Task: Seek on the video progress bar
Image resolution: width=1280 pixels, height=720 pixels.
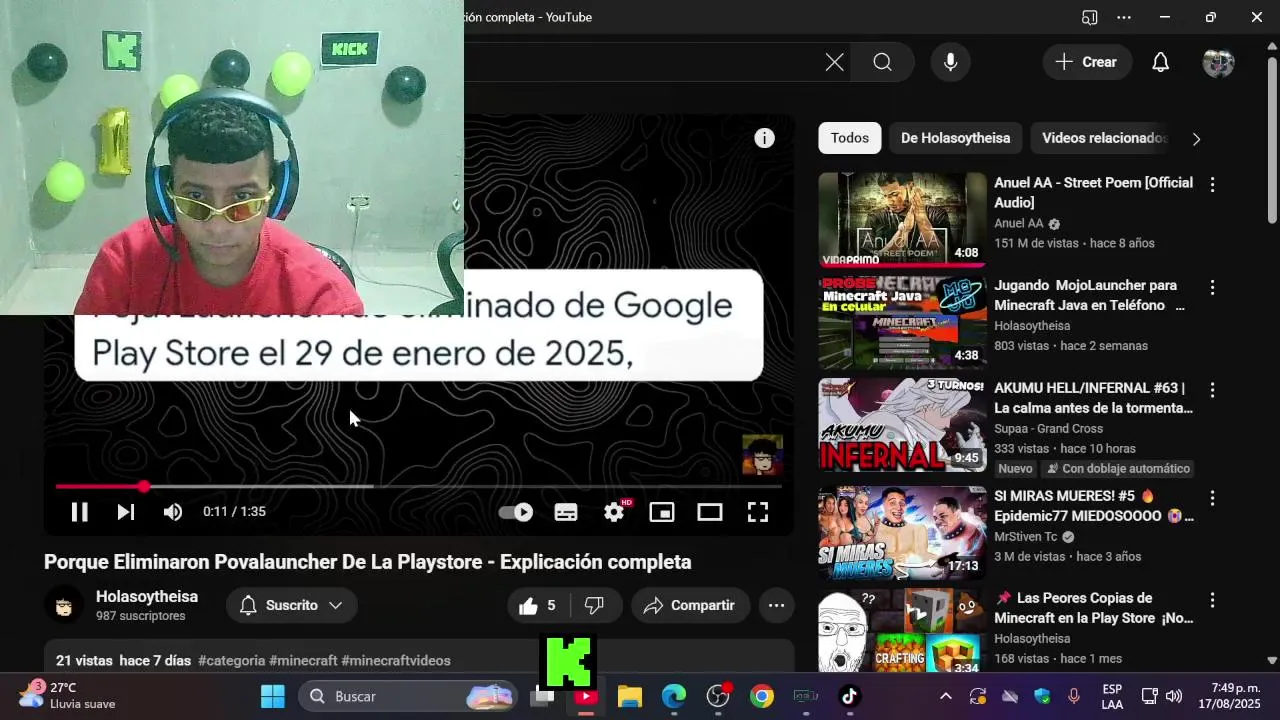Action: (419, 487)
